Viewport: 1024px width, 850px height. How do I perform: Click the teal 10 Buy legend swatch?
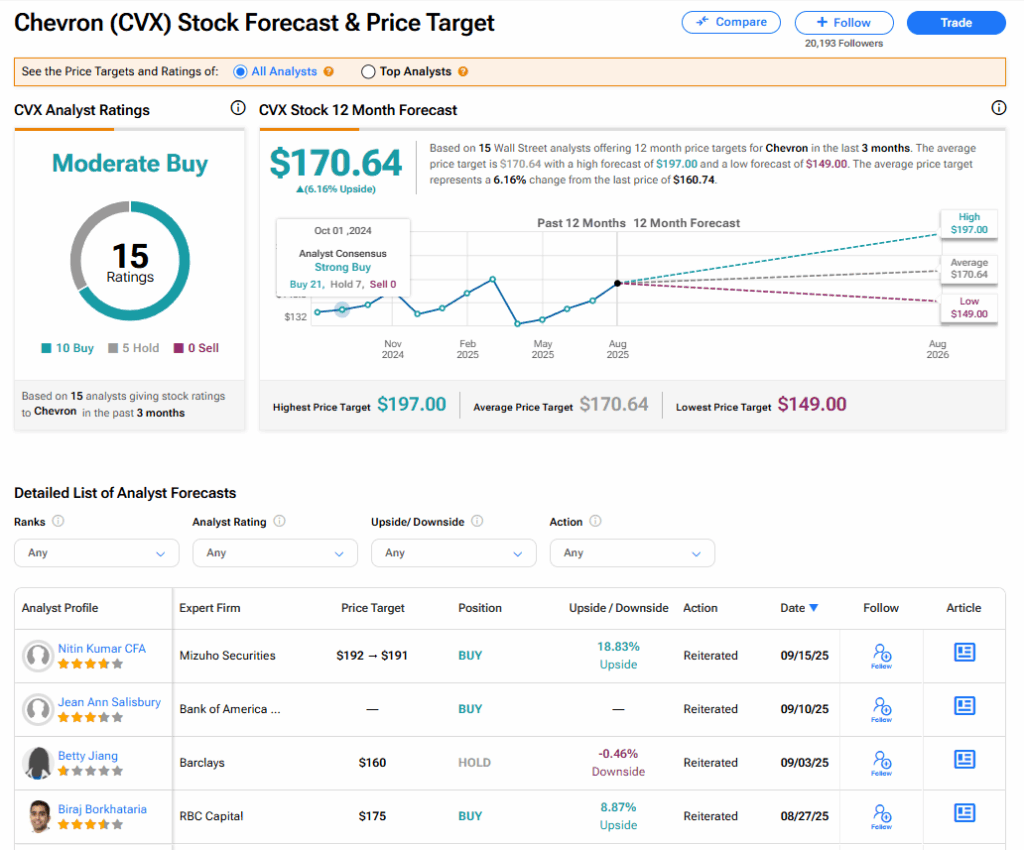coord(46,348)
